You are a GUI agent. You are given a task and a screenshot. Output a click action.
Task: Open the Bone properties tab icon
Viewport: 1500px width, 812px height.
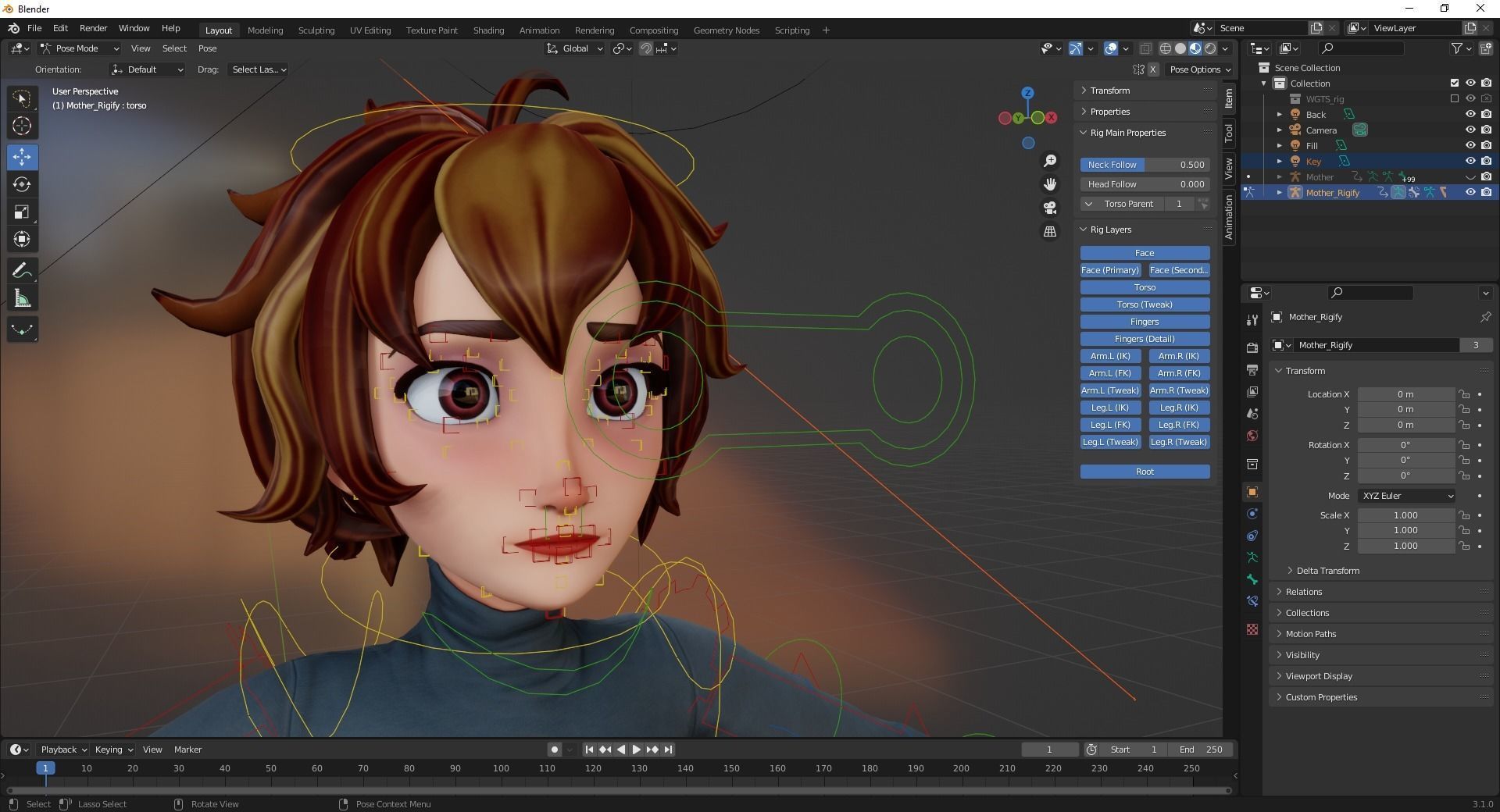pos(1252,579)
